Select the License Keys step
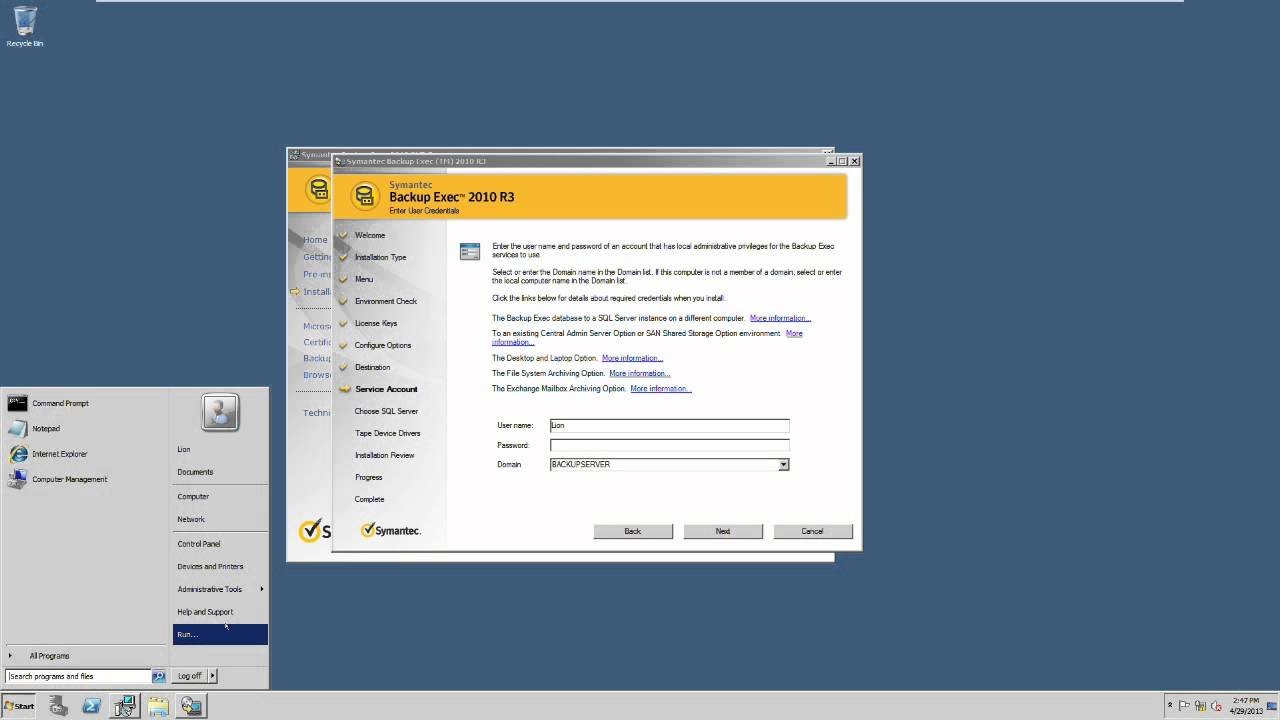This screenshot has height=720, width=1280. tap(375, 323)
